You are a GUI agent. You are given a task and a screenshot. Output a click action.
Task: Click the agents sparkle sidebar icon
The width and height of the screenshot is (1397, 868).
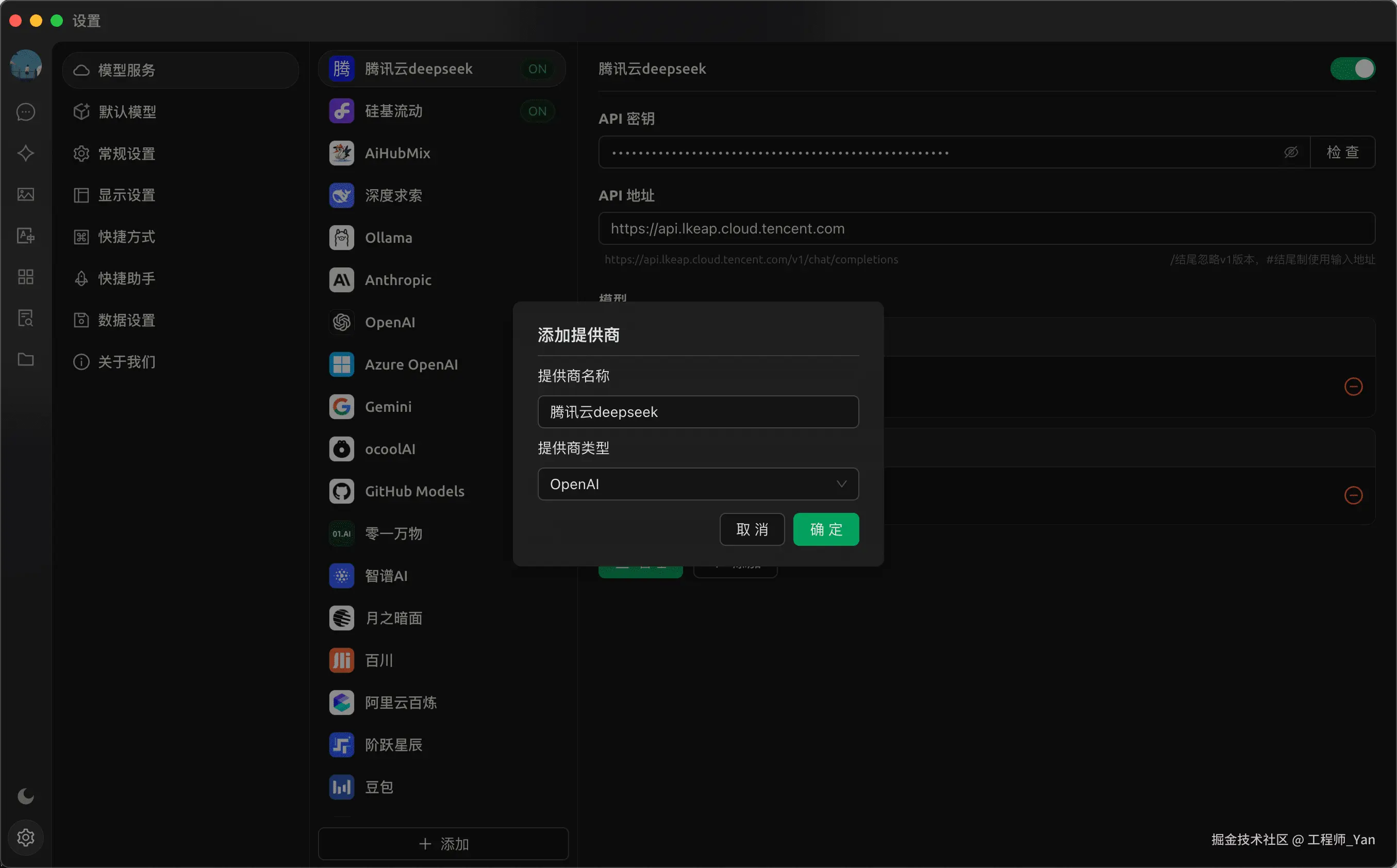[26, 153]
